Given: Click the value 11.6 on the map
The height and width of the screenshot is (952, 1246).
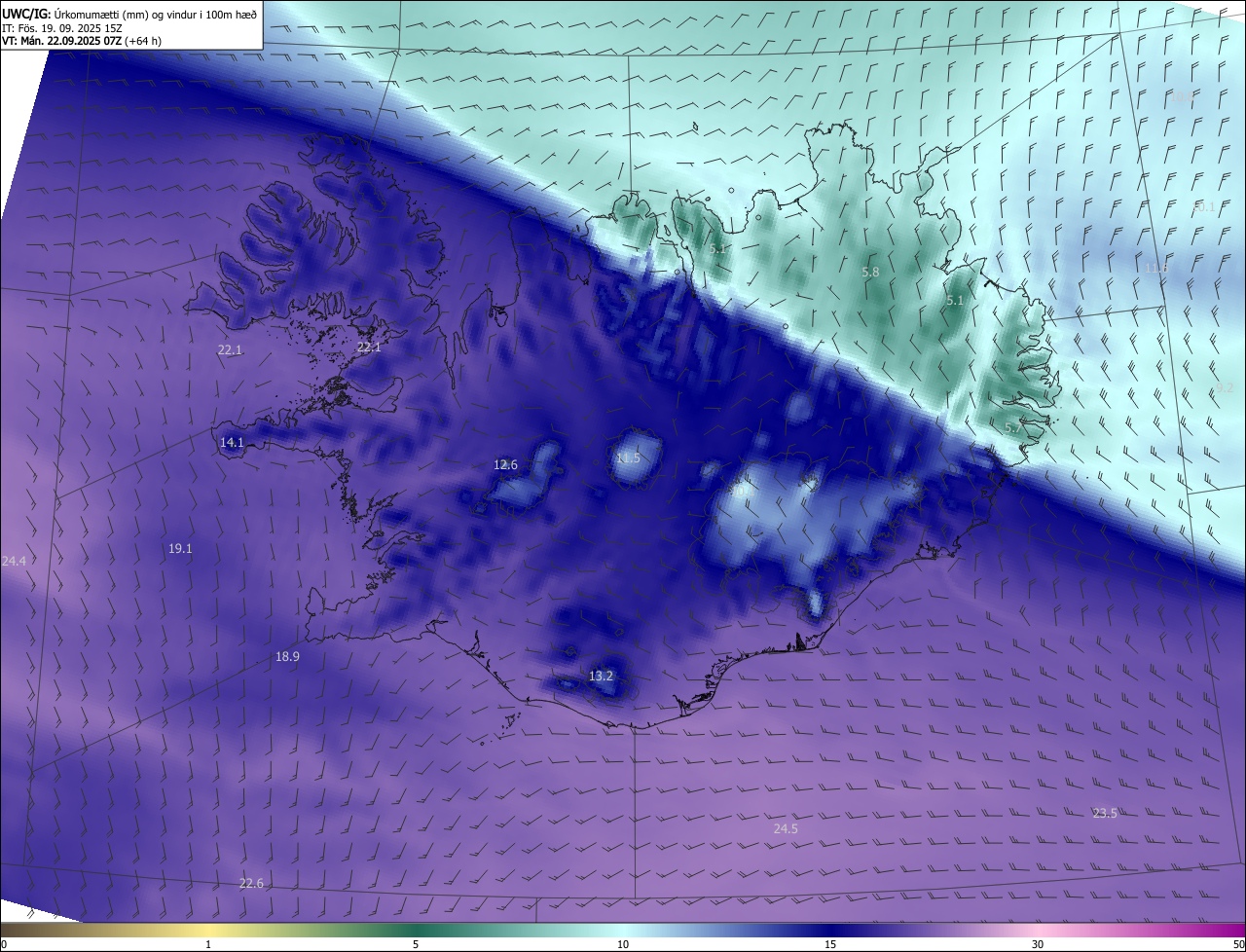Looking at the screenshot, I should [1155, 268].
